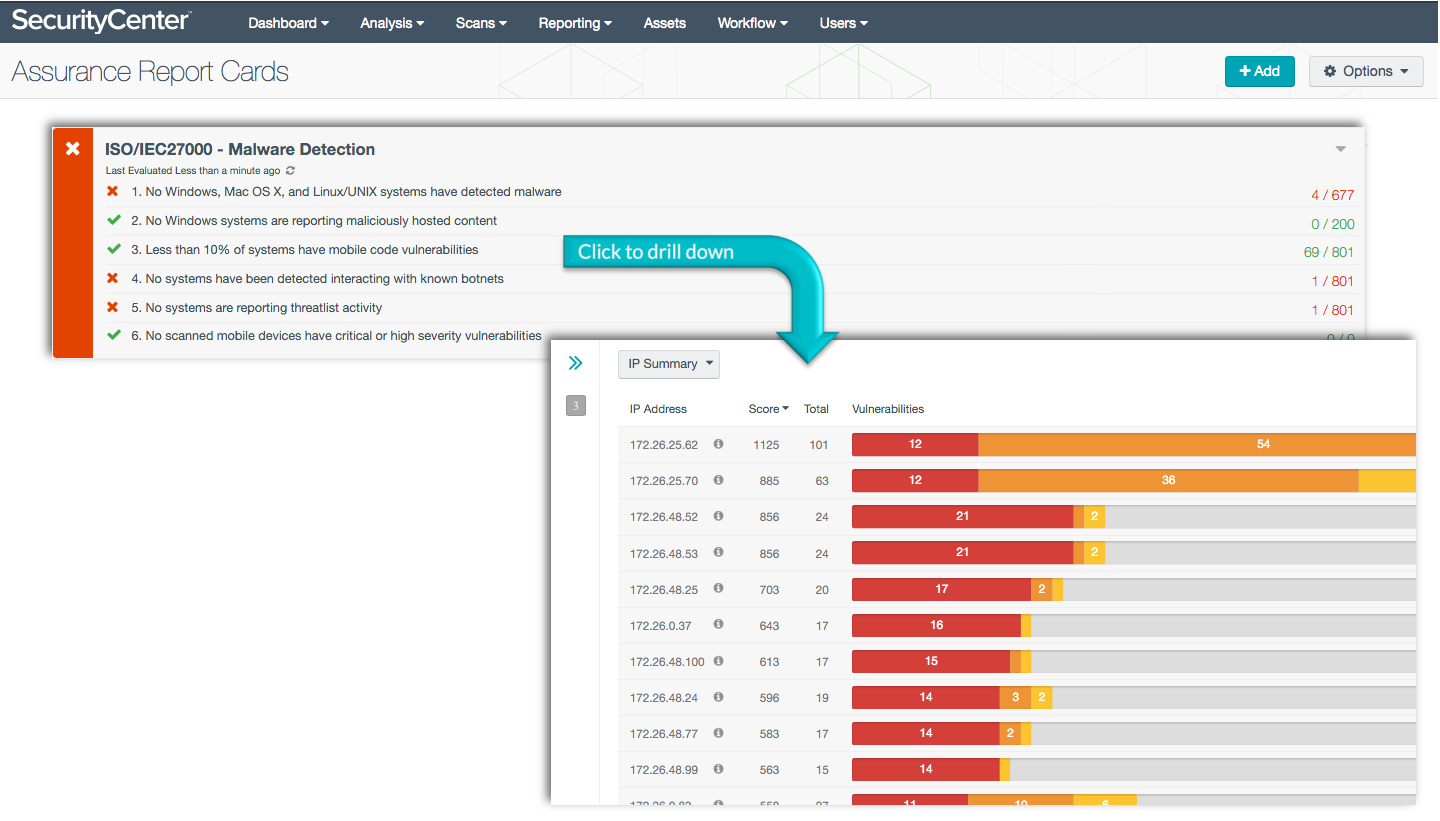Click info icon beside 172.26.25.70
Screen dimensions: 1440x821
[x=718, y=480]
